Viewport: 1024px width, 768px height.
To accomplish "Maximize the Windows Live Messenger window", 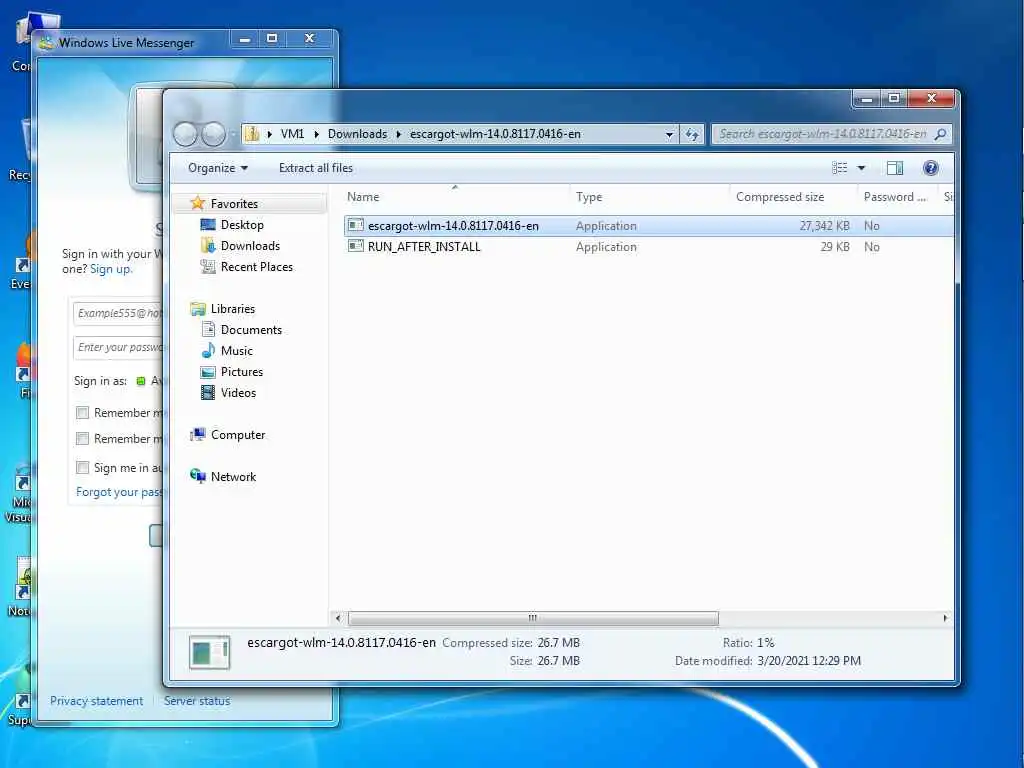I will pyautogui.click(x=272, y=39).
